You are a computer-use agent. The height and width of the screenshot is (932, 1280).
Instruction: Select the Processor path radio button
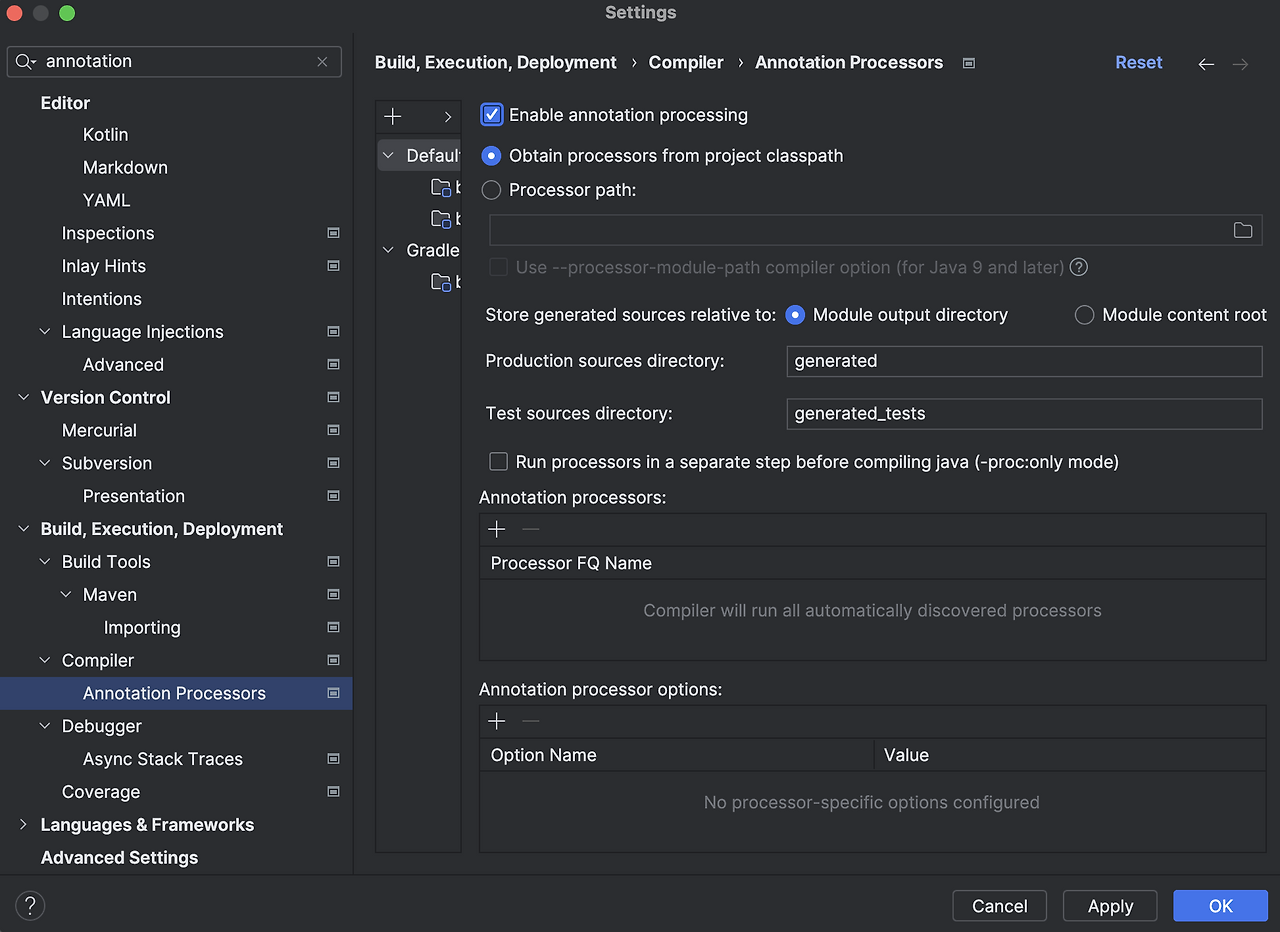click(492, 189)
